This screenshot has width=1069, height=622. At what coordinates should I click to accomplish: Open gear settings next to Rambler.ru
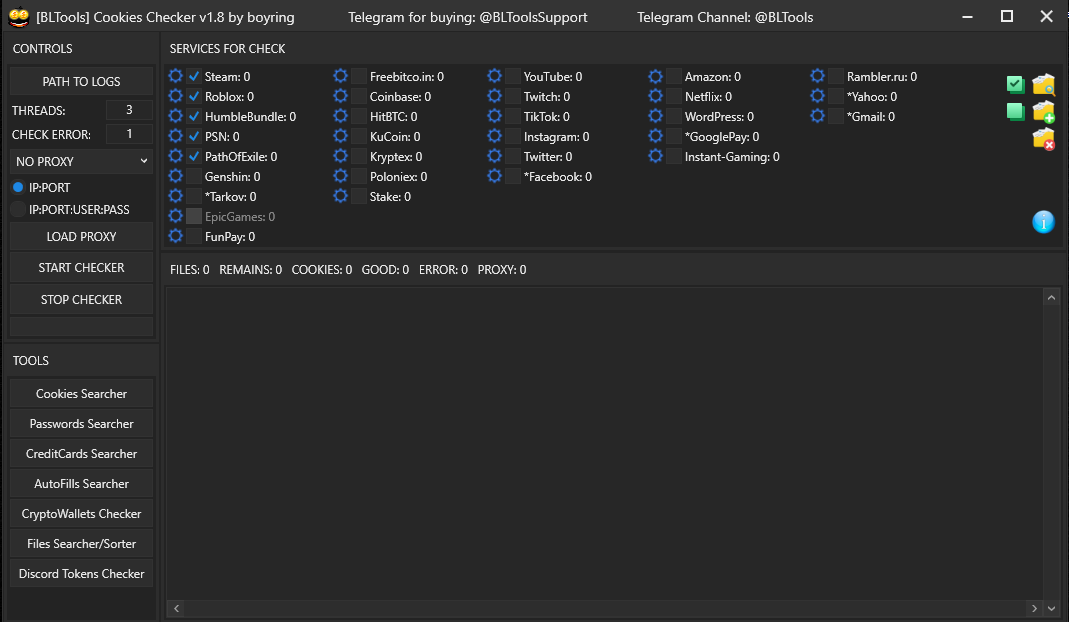pyautogui.click(x=817, y=76)
